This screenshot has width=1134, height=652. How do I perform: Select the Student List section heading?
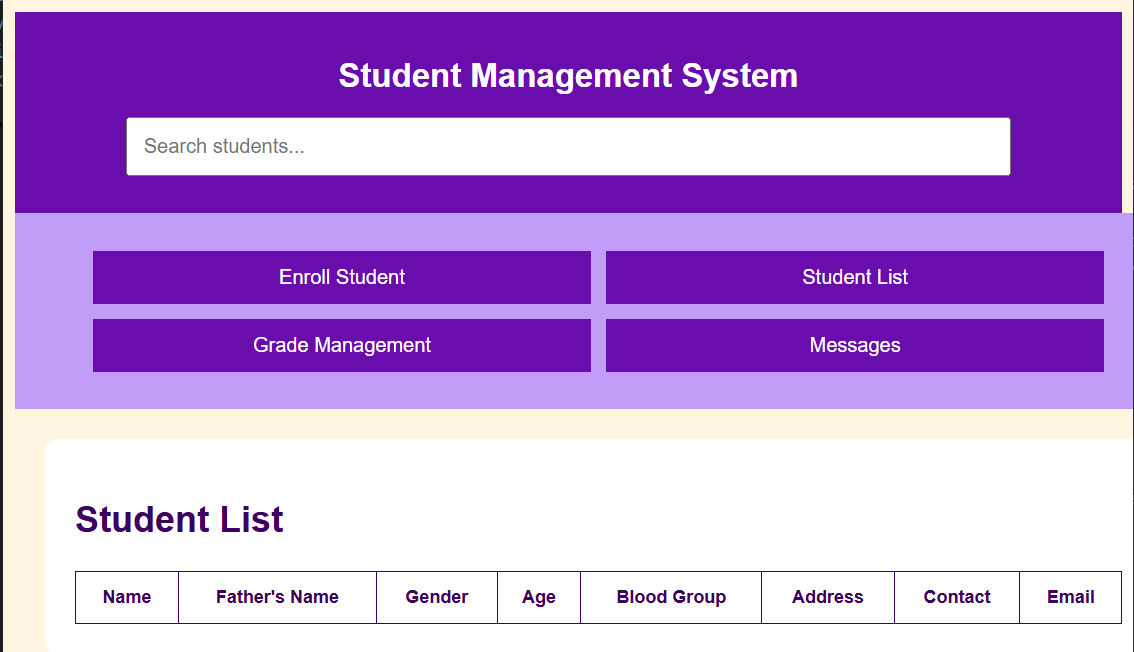pos(180,520)
